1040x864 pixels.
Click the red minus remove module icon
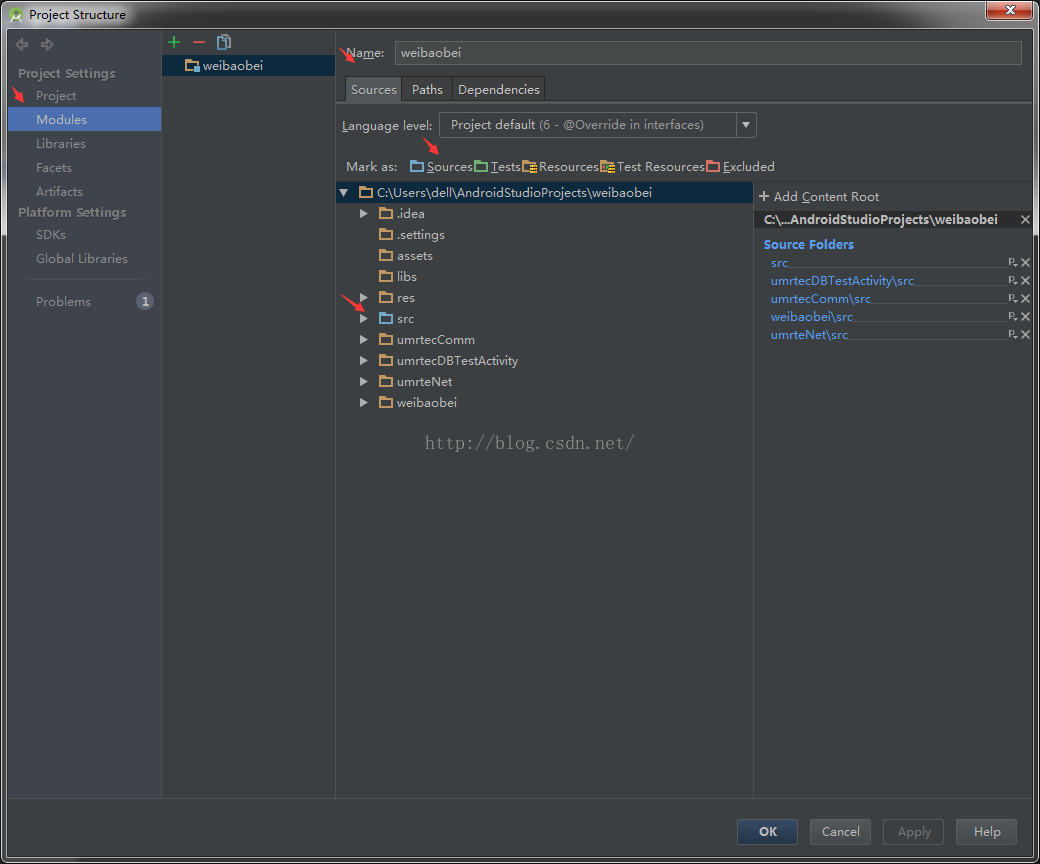click(x=199, y=42)
